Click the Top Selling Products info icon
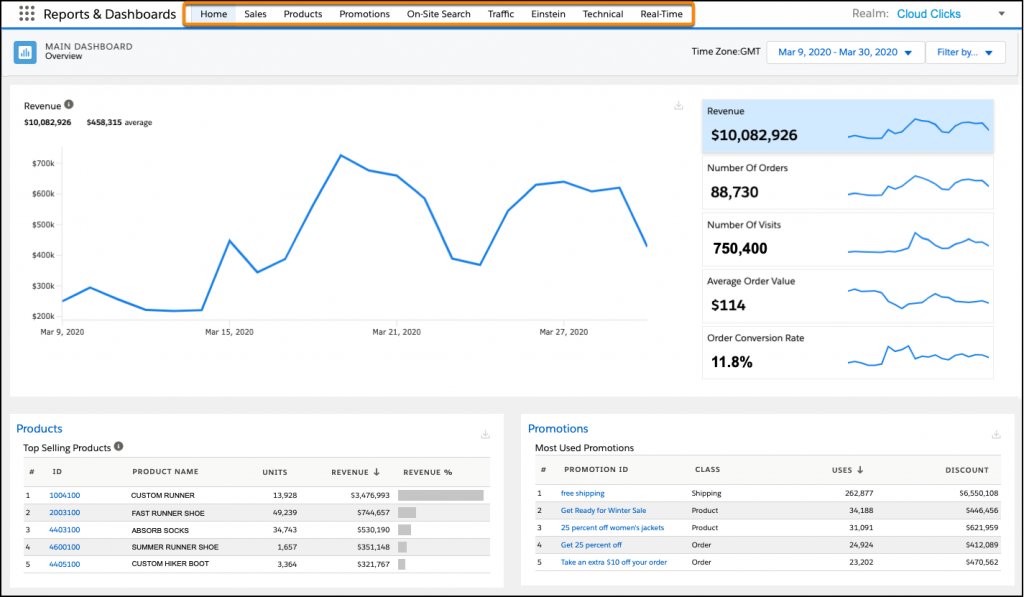The image size is (1024, 597). [119, 447]
